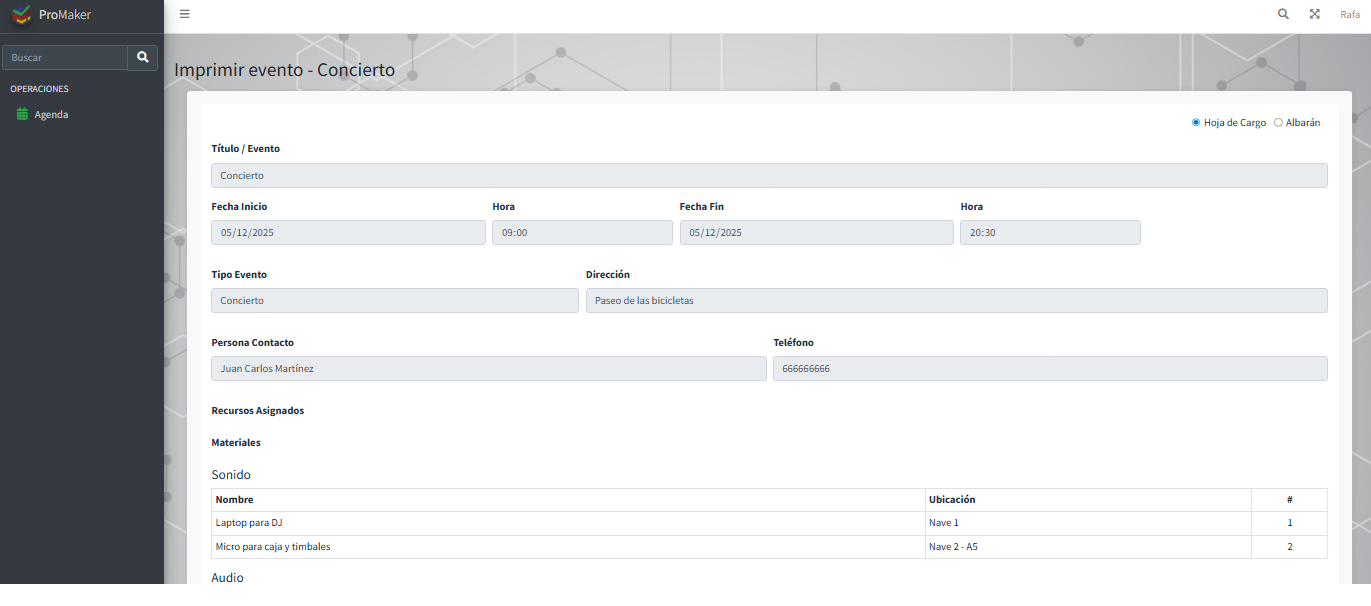
Task: Toggle fullscreen with the expand icon
Action: [1315, 14]
